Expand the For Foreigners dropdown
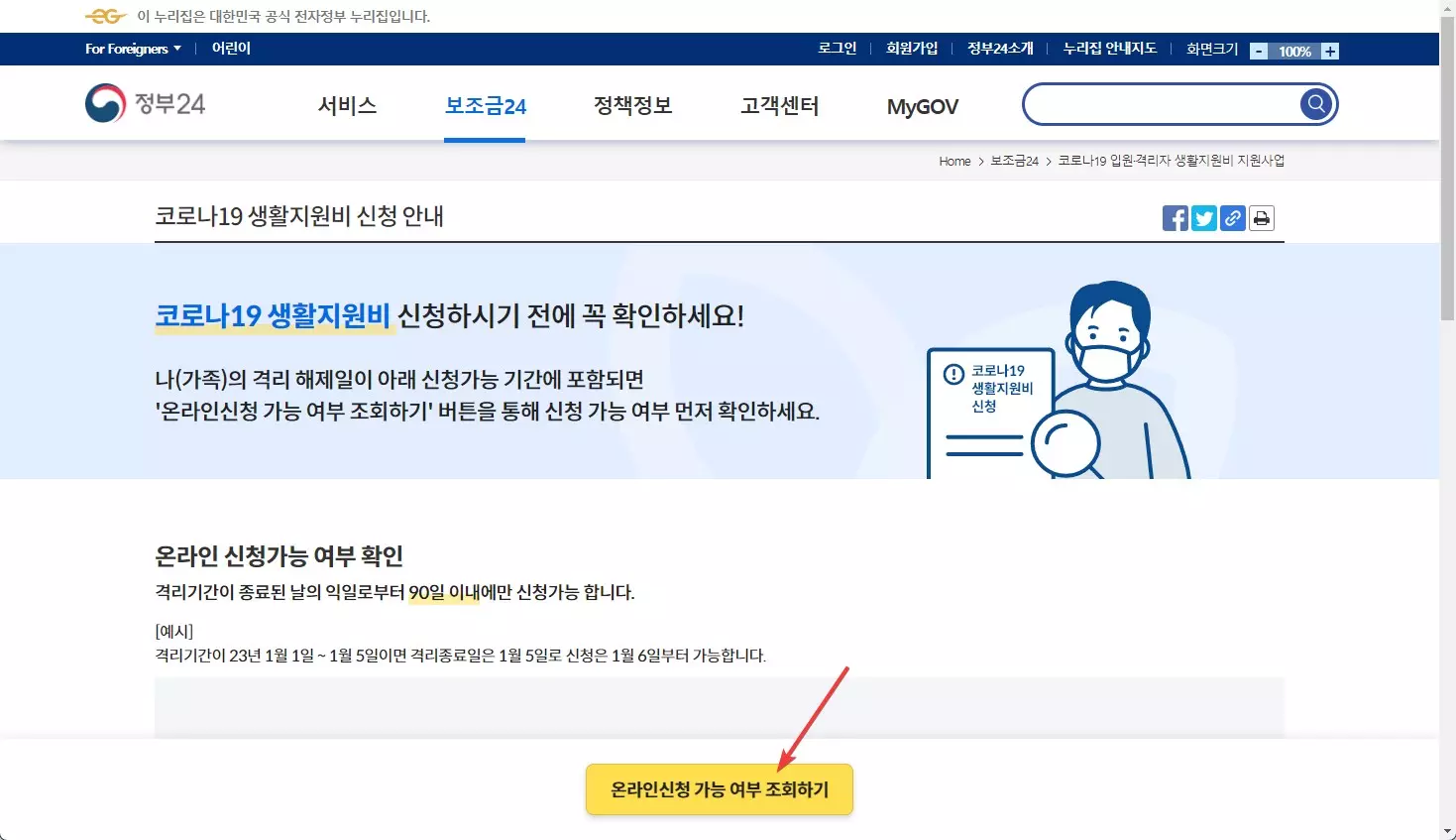Image resolution: width=1456 pixels, height=840 pixels. click(x=132, y=49)
